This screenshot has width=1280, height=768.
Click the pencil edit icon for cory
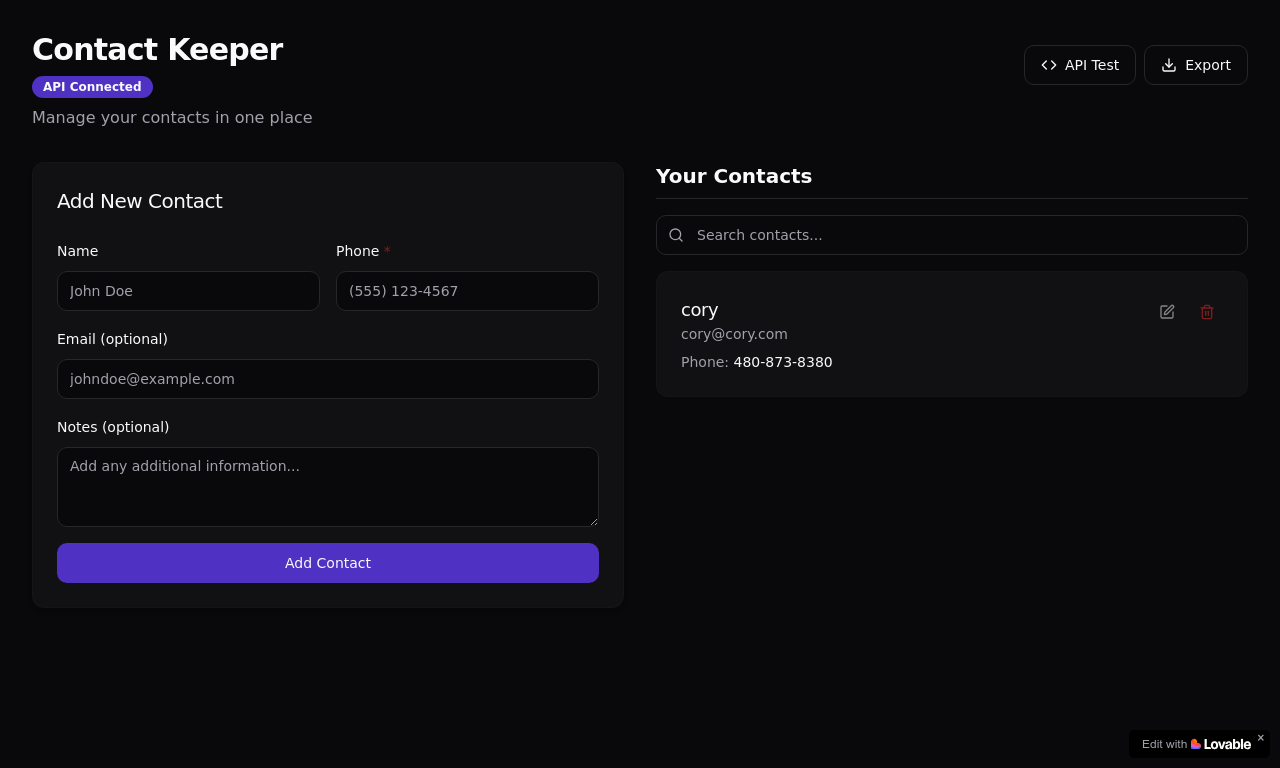point(1167,312)
